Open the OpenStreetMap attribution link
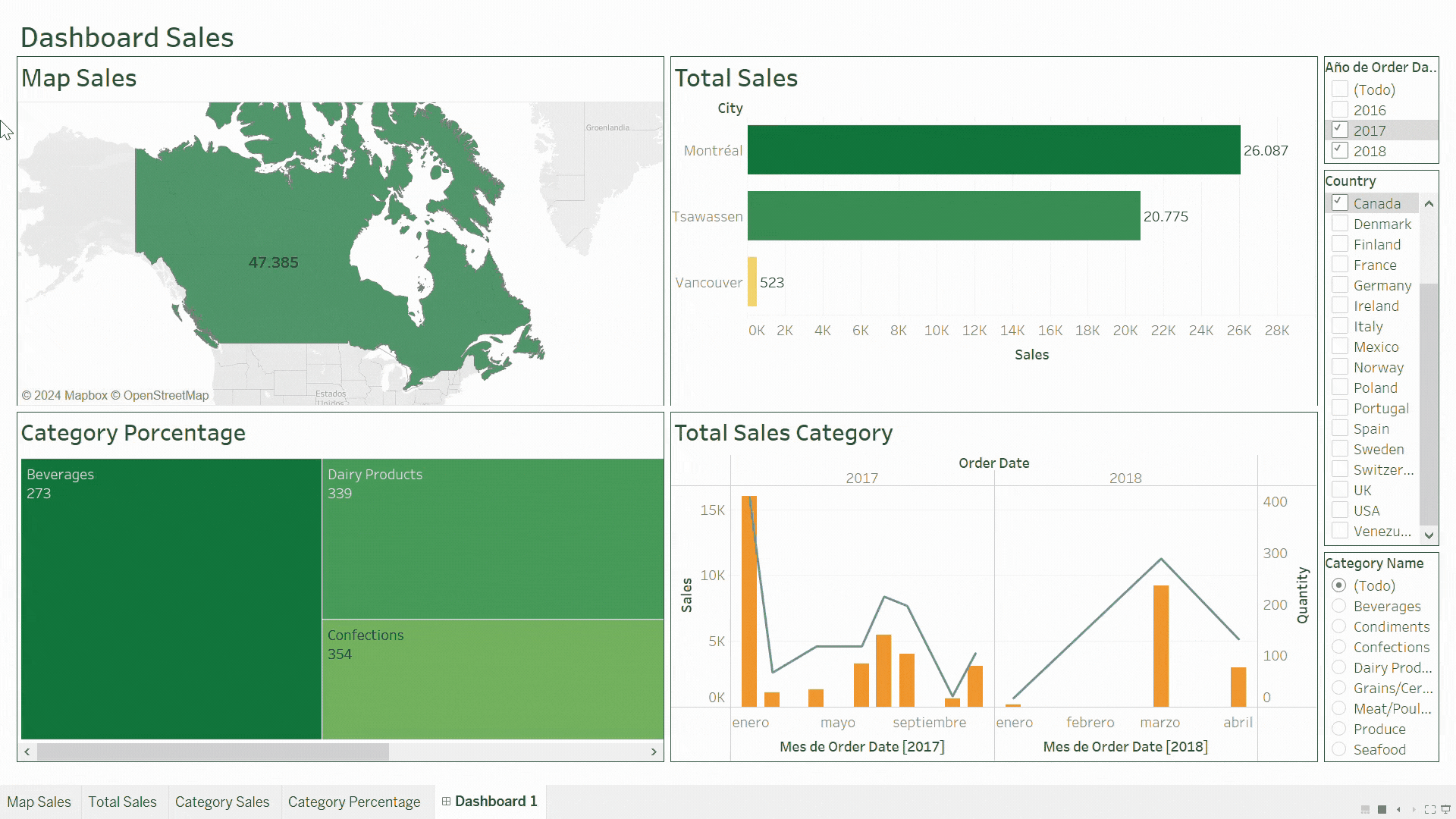Screen dimensions: 1456x819 coord(165,395)
